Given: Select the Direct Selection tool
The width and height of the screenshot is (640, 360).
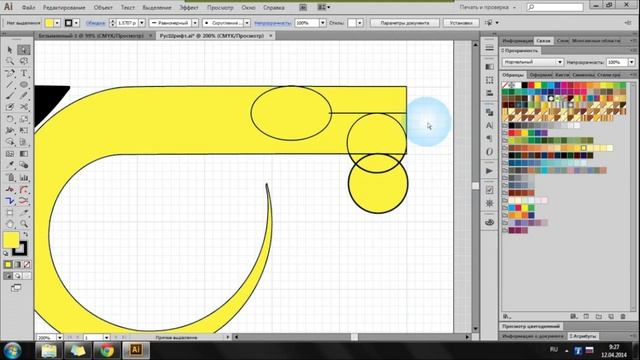Looking at the screenshot, I should [x=24, y=50].
